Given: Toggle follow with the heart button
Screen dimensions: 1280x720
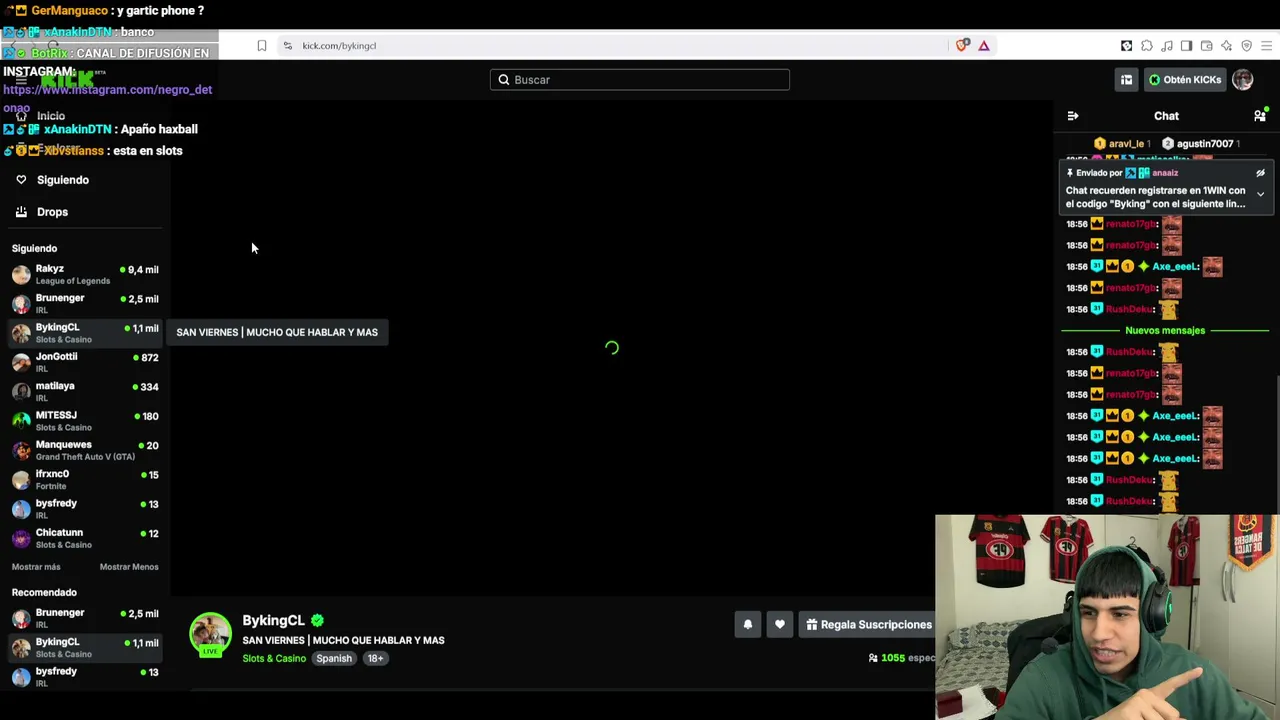Looking at the screenshot, I should tap(780, 625).
